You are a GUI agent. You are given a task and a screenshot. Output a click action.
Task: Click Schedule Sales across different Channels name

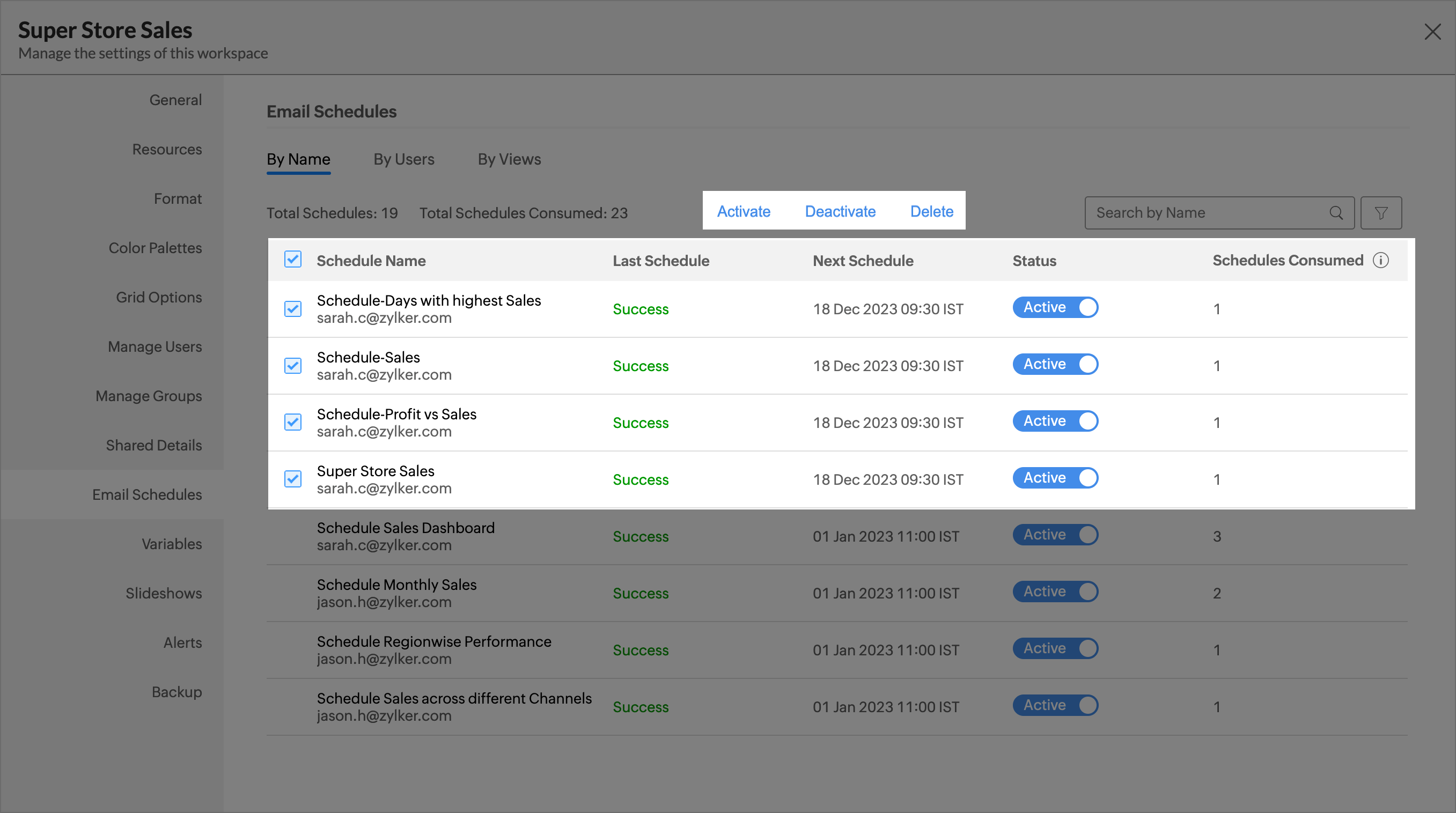click(454, 698)
